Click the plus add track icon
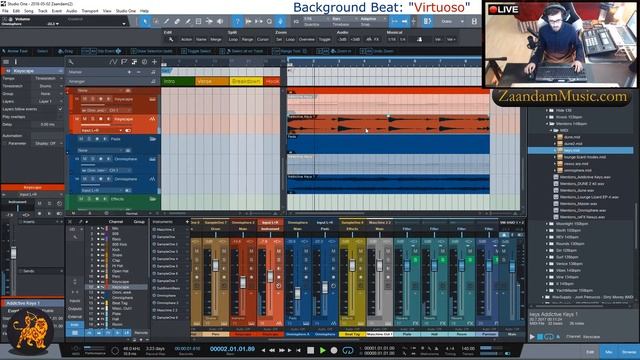The height and width of the screenshot is (360, 640). 154,62
